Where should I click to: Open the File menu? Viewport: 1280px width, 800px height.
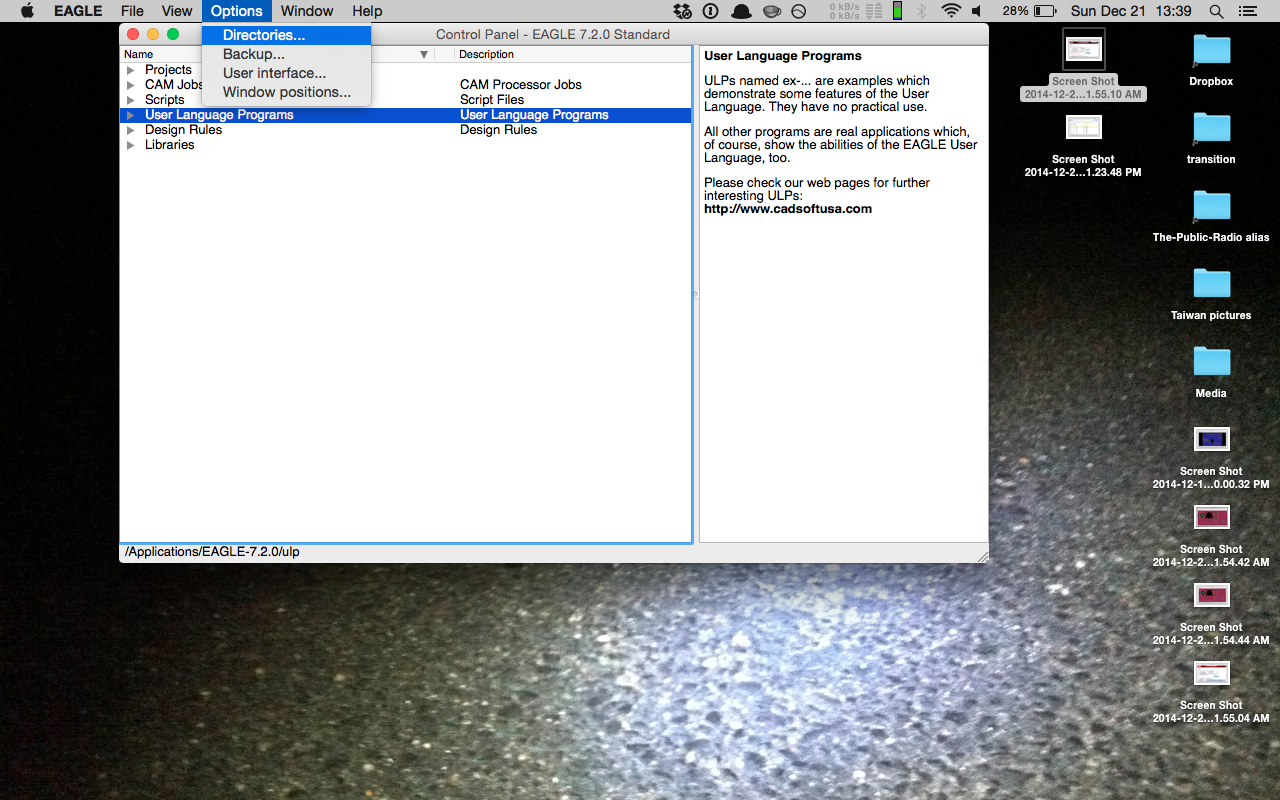(132, 11)
